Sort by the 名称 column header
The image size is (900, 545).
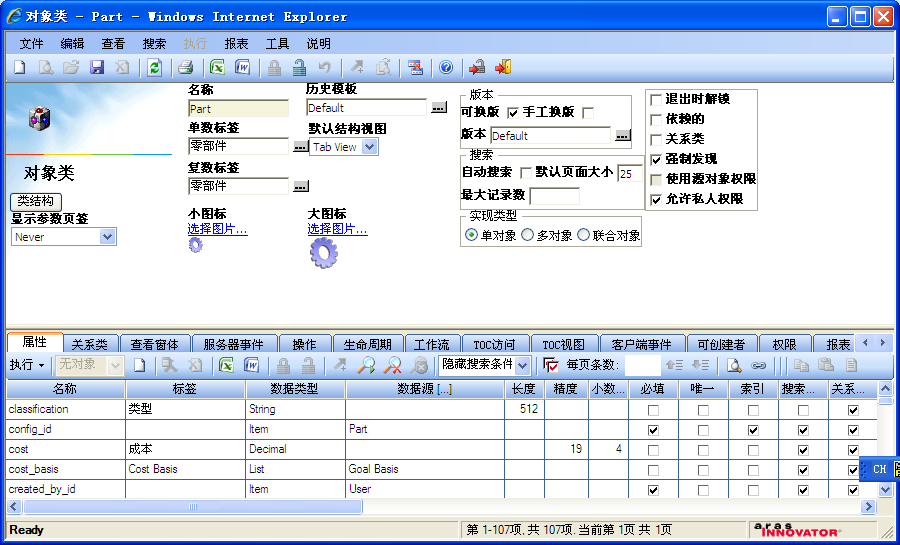pos(65,389)
